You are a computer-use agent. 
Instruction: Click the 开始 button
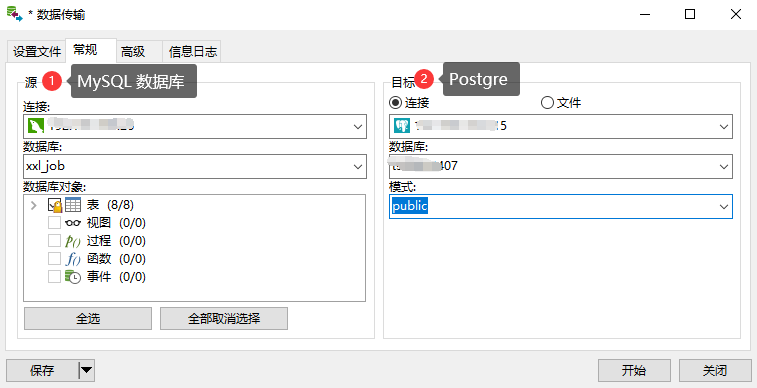click(634, 370)
